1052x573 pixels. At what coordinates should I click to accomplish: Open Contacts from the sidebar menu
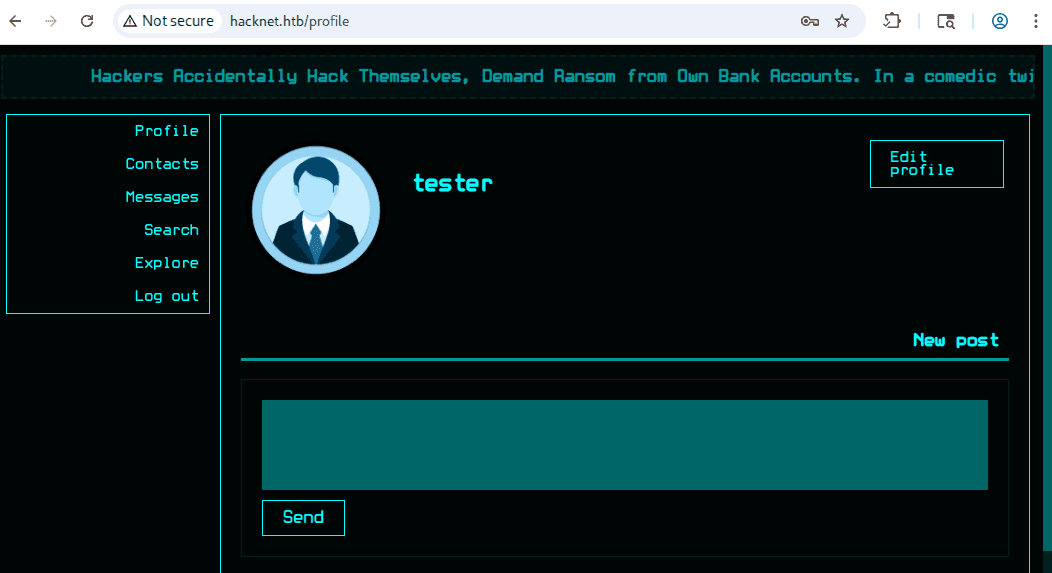coord(162,164)
